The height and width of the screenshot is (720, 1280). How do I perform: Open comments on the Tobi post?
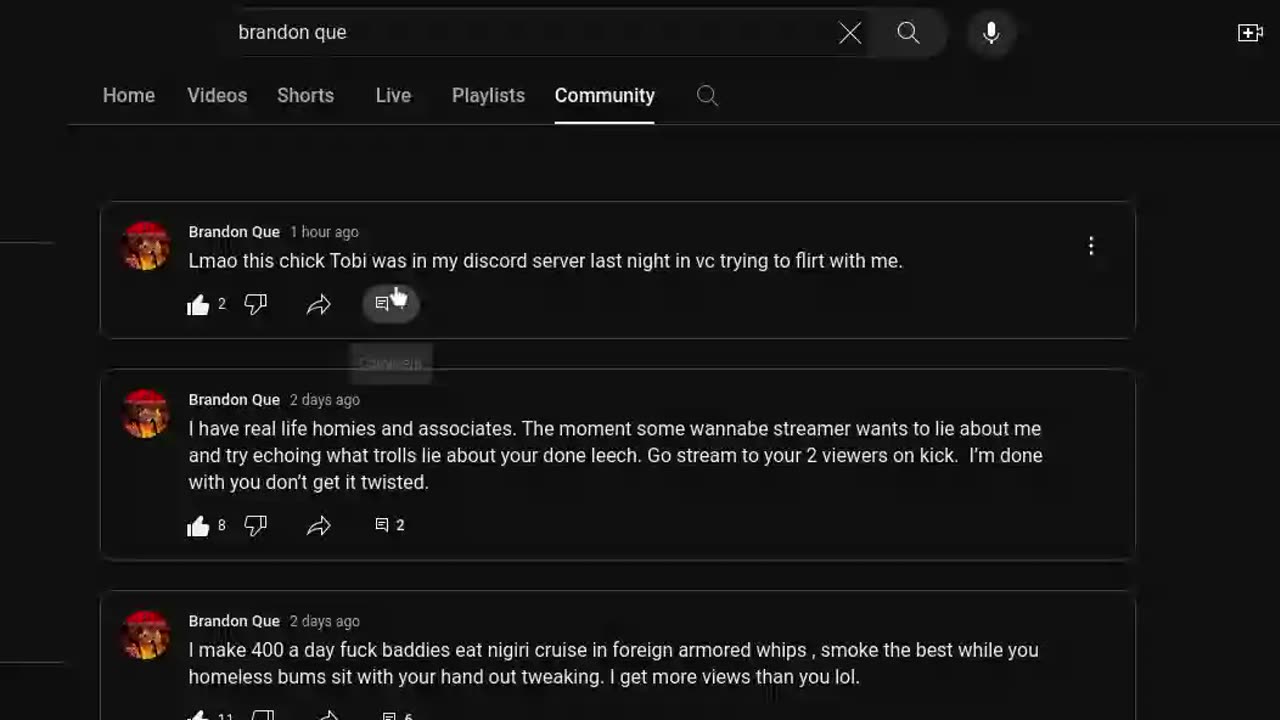(390, 304)
